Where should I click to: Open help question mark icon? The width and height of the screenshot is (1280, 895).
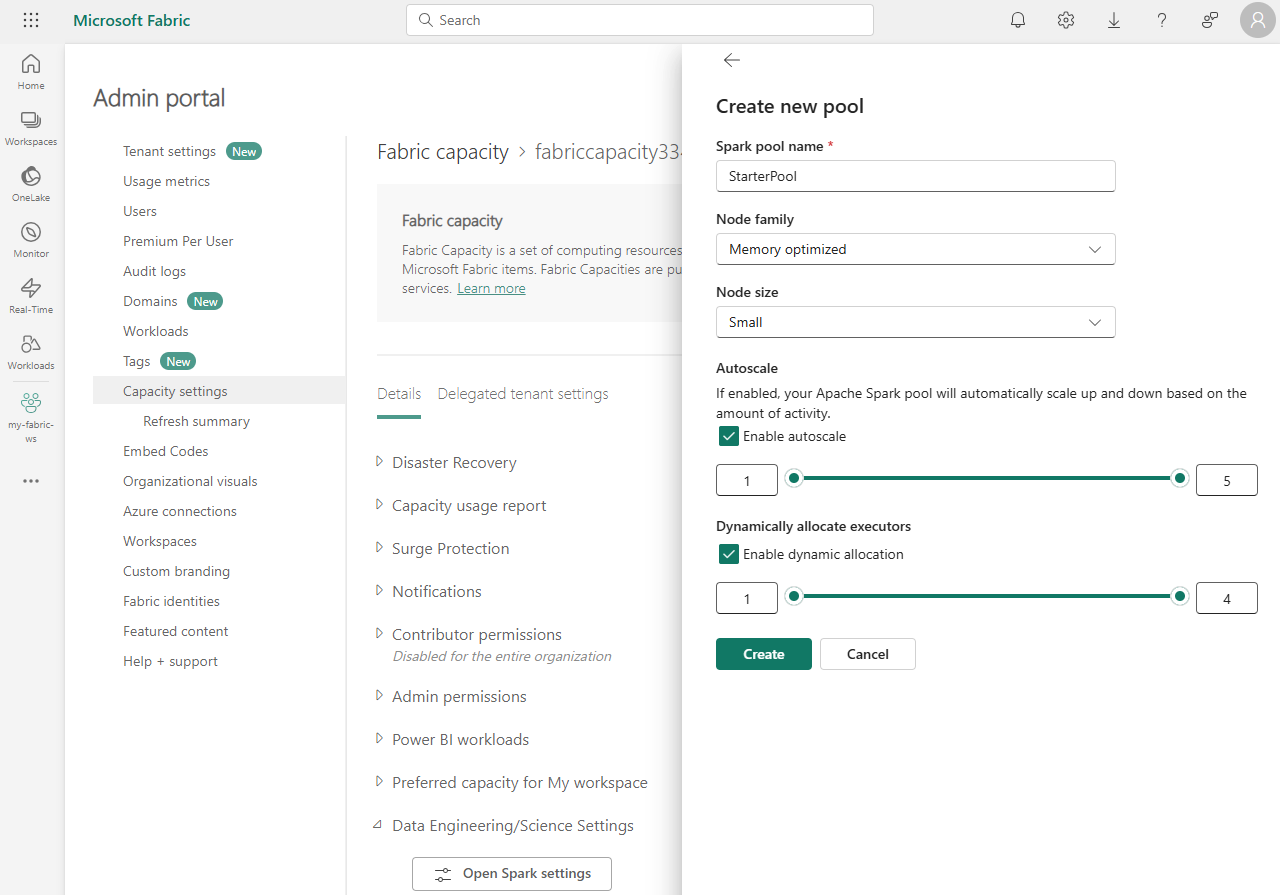click(1162, 20)
